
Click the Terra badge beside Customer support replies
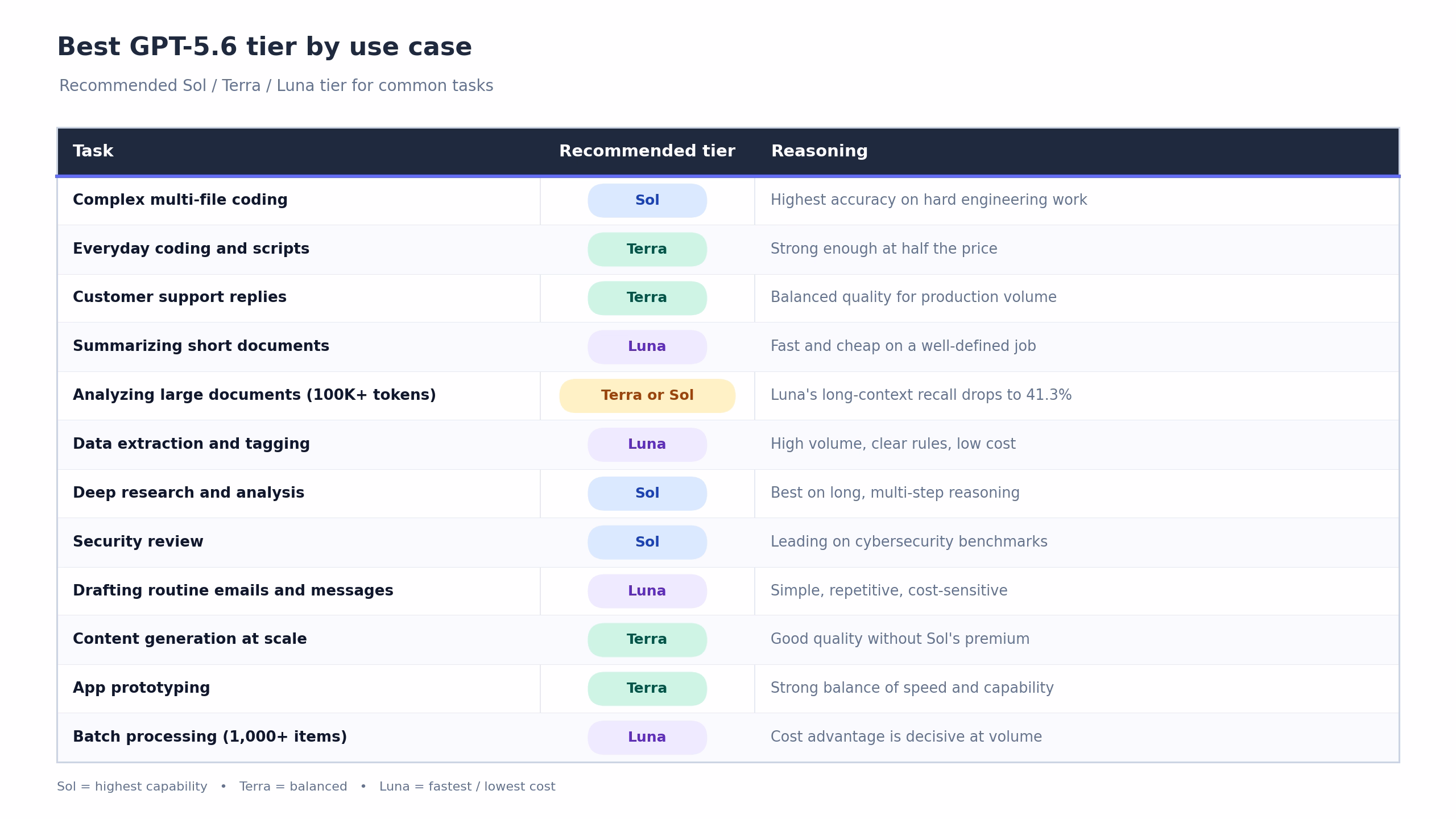tap(647, 298)
